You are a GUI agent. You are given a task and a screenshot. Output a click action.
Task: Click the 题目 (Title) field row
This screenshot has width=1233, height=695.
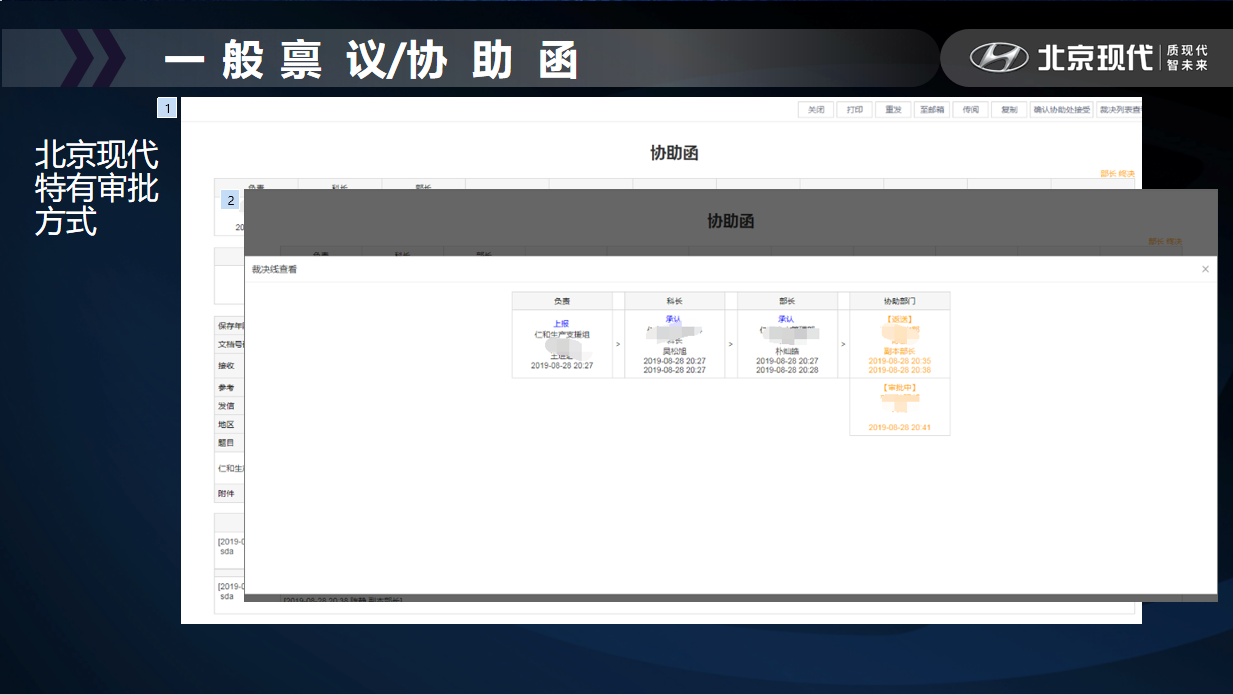click(x=227, y=443)
